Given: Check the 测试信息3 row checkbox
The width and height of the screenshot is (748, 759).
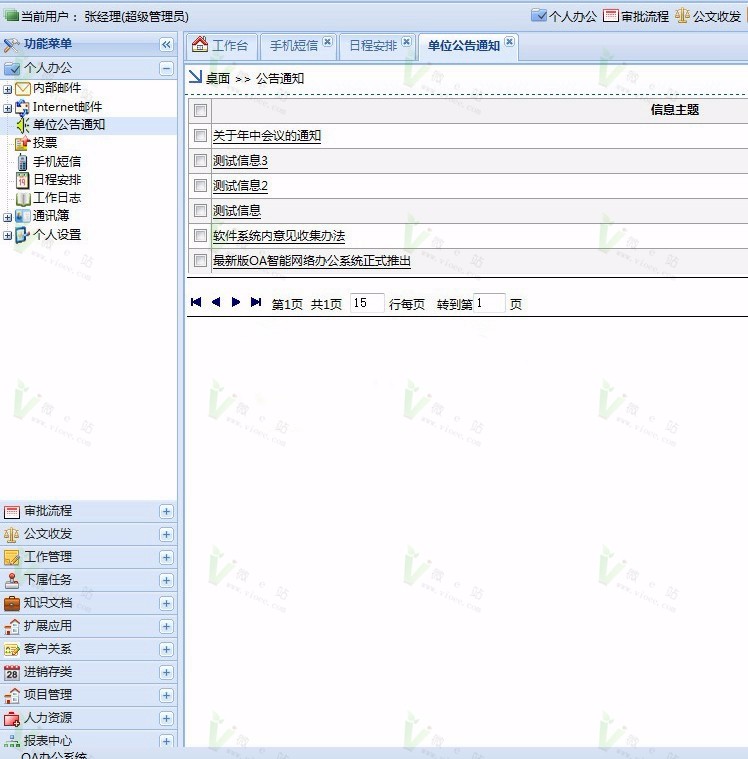Looking at the screenshot, I should click(200, 161).
